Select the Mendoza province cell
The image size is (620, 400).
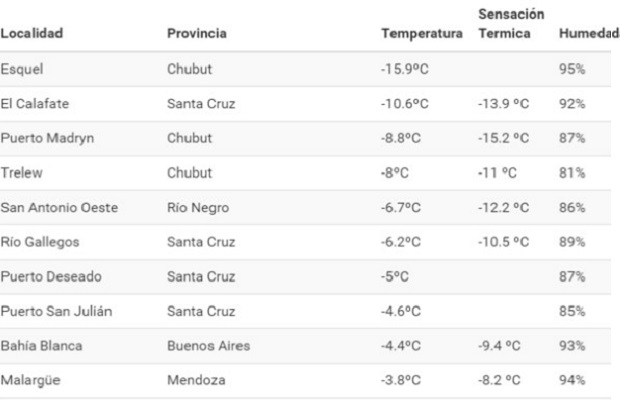[197, 380]
